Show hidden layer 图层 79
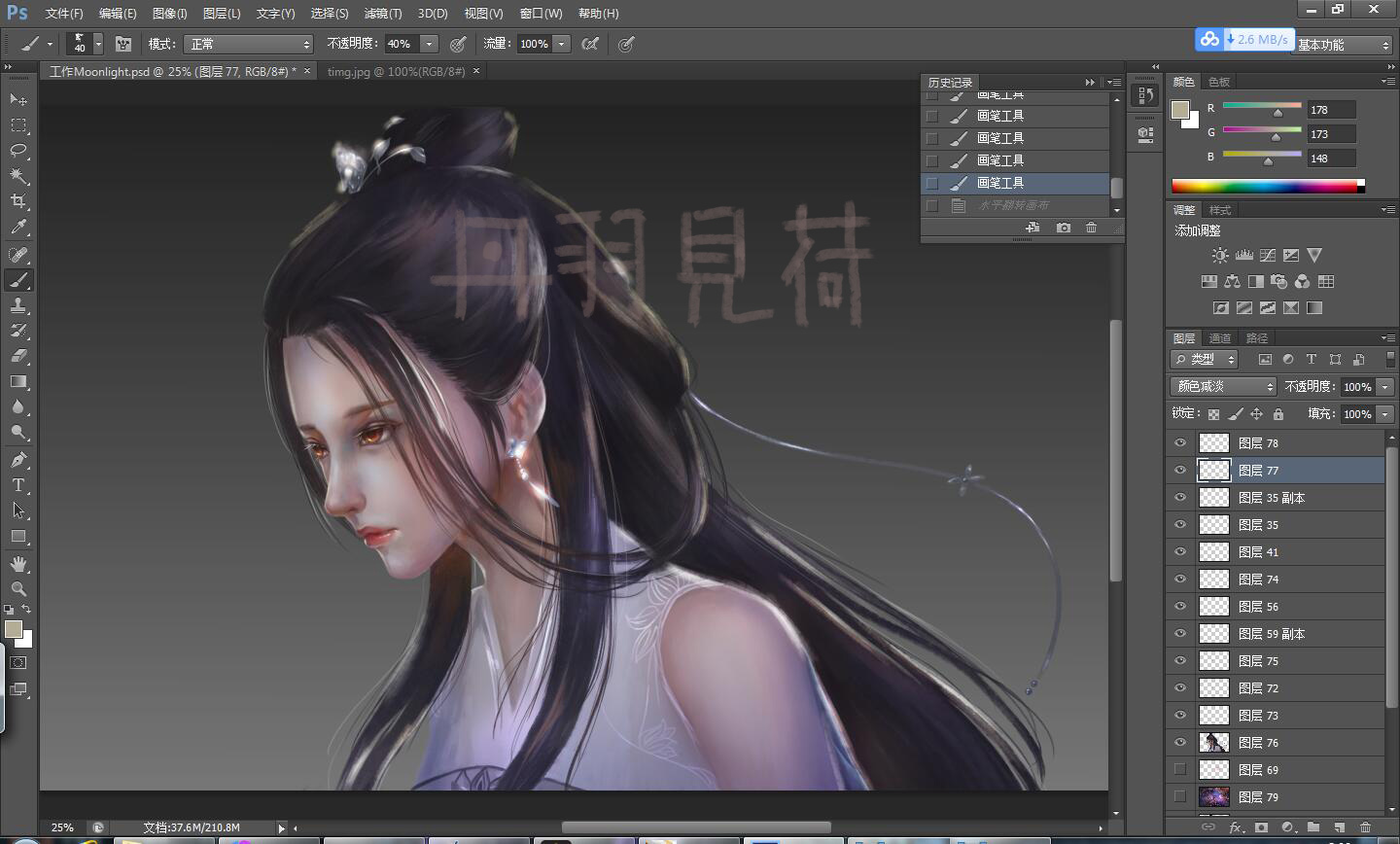Screen dimensions: 1400x844 coord(1180,797)
